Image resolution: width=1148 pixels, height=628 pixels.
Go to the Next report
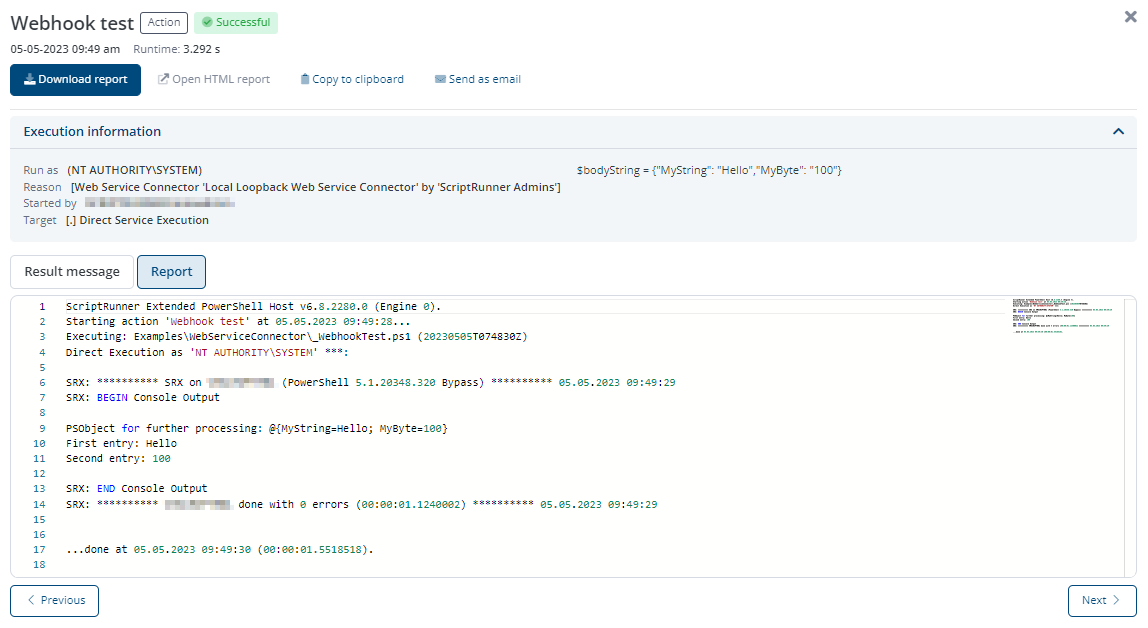pos(1101,601)
